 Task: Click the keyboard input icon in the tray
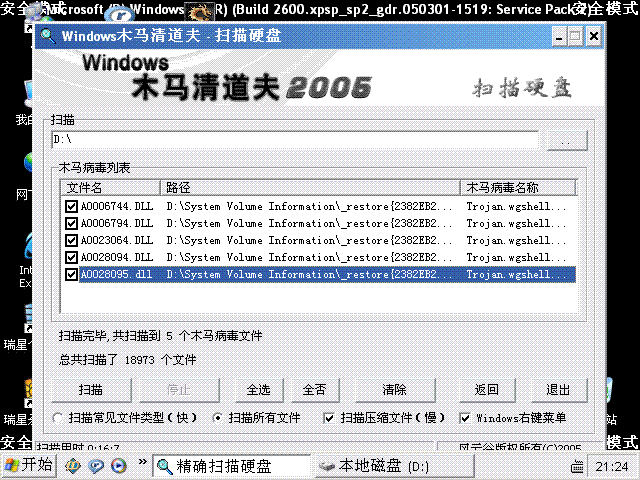[577, 466]
